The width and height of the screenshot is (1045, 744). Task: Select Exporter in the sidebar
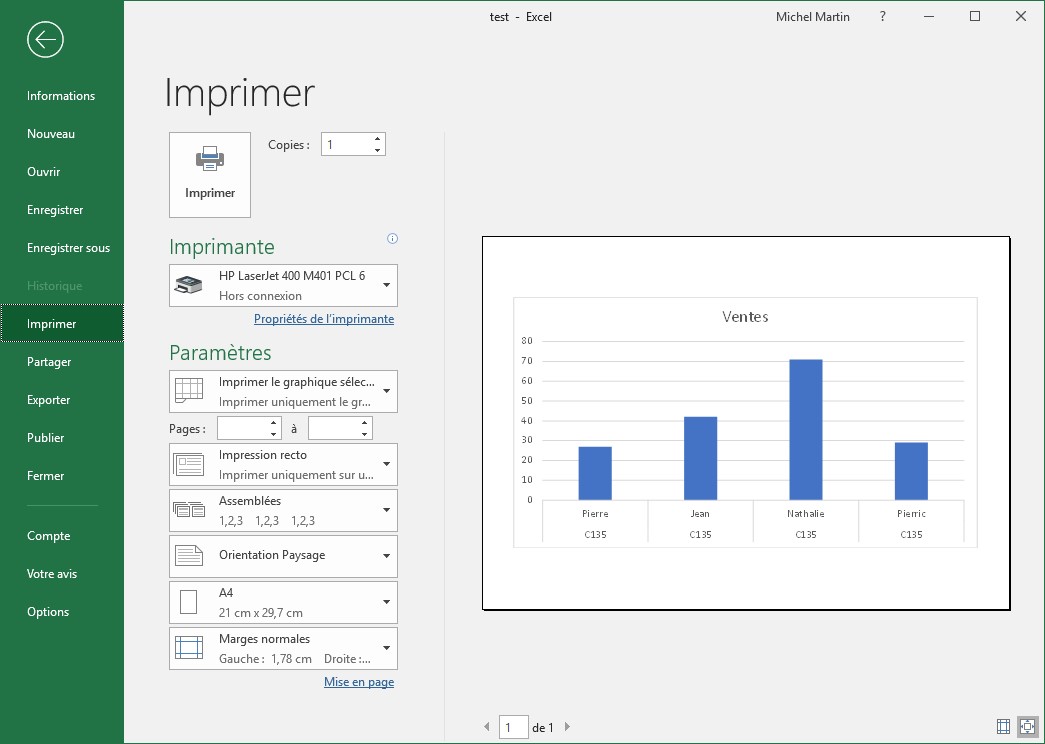click(x=49, y=400)
